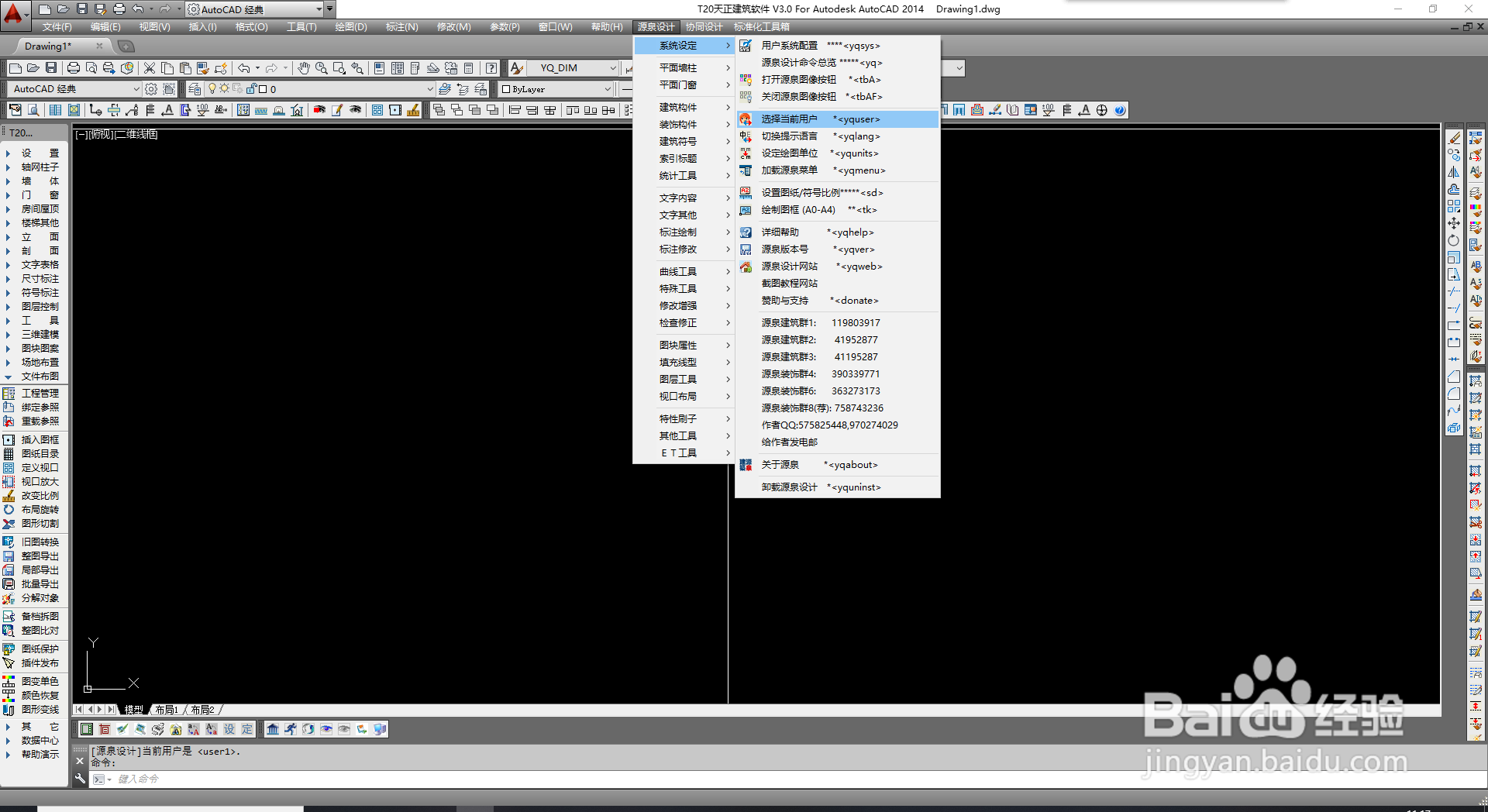Open the 建筑构件 submenu

pos(684,108)
